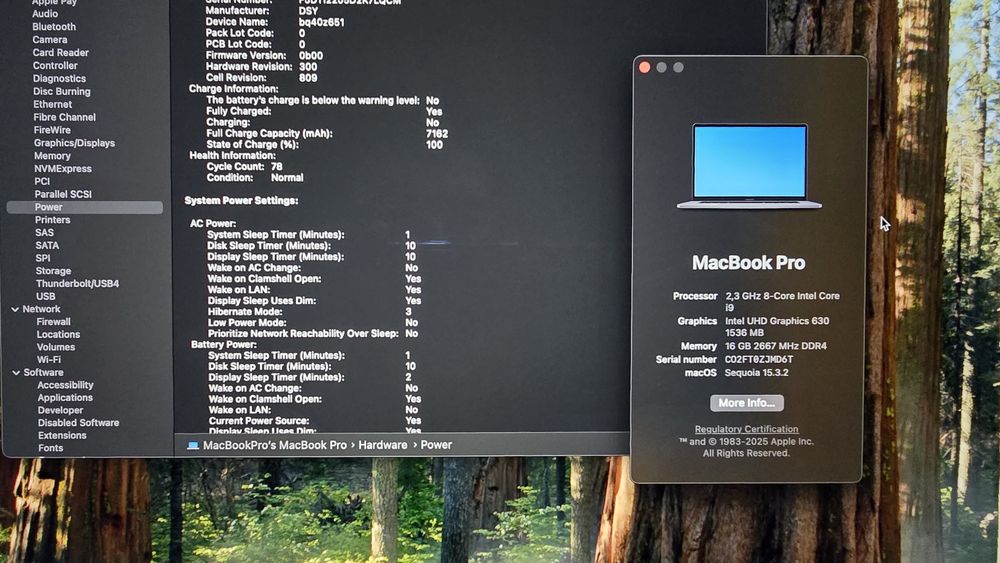Click serial number C02FT0ZJMD6T
Image resolution: width=1000 pixels, height=563 pixels.
759,360
